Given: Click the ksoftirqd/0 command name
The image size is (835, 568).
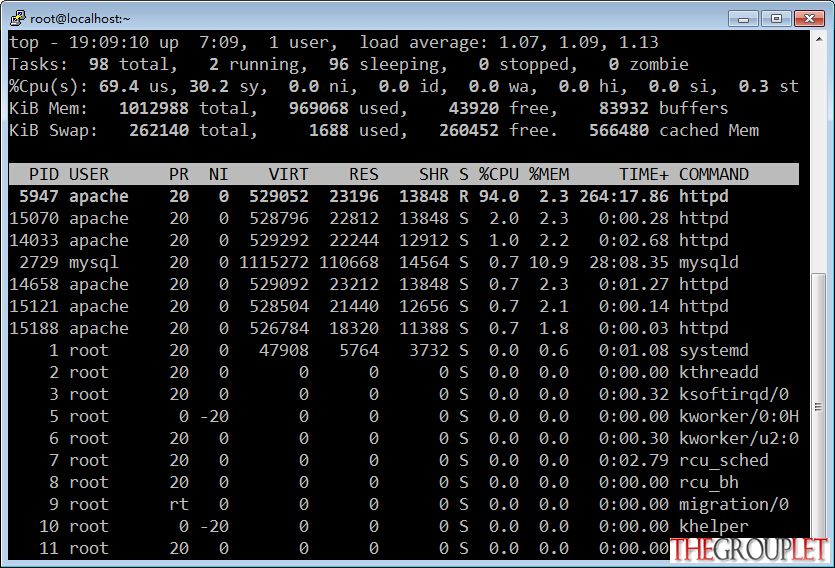Looking at the screenshot, I should pyautogui.click(x=734, y=394).
